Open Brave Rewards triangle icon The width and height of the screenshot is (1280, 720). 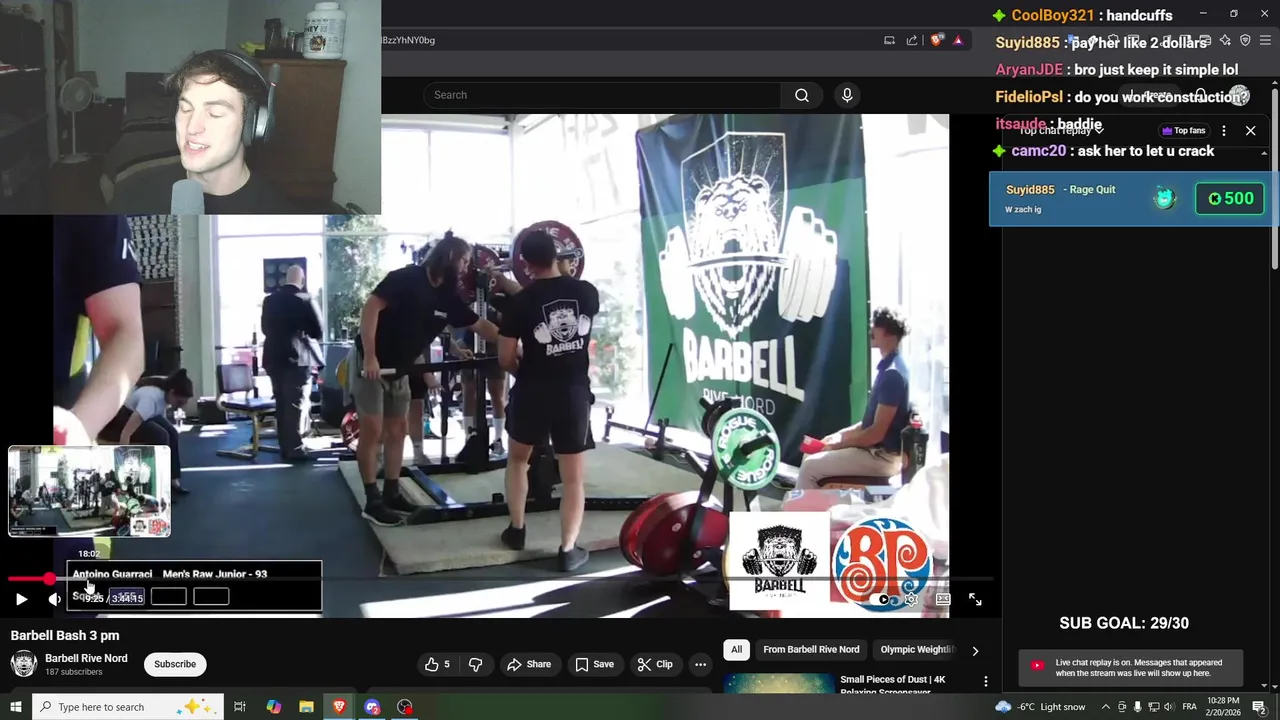click(x=958, y=40)
